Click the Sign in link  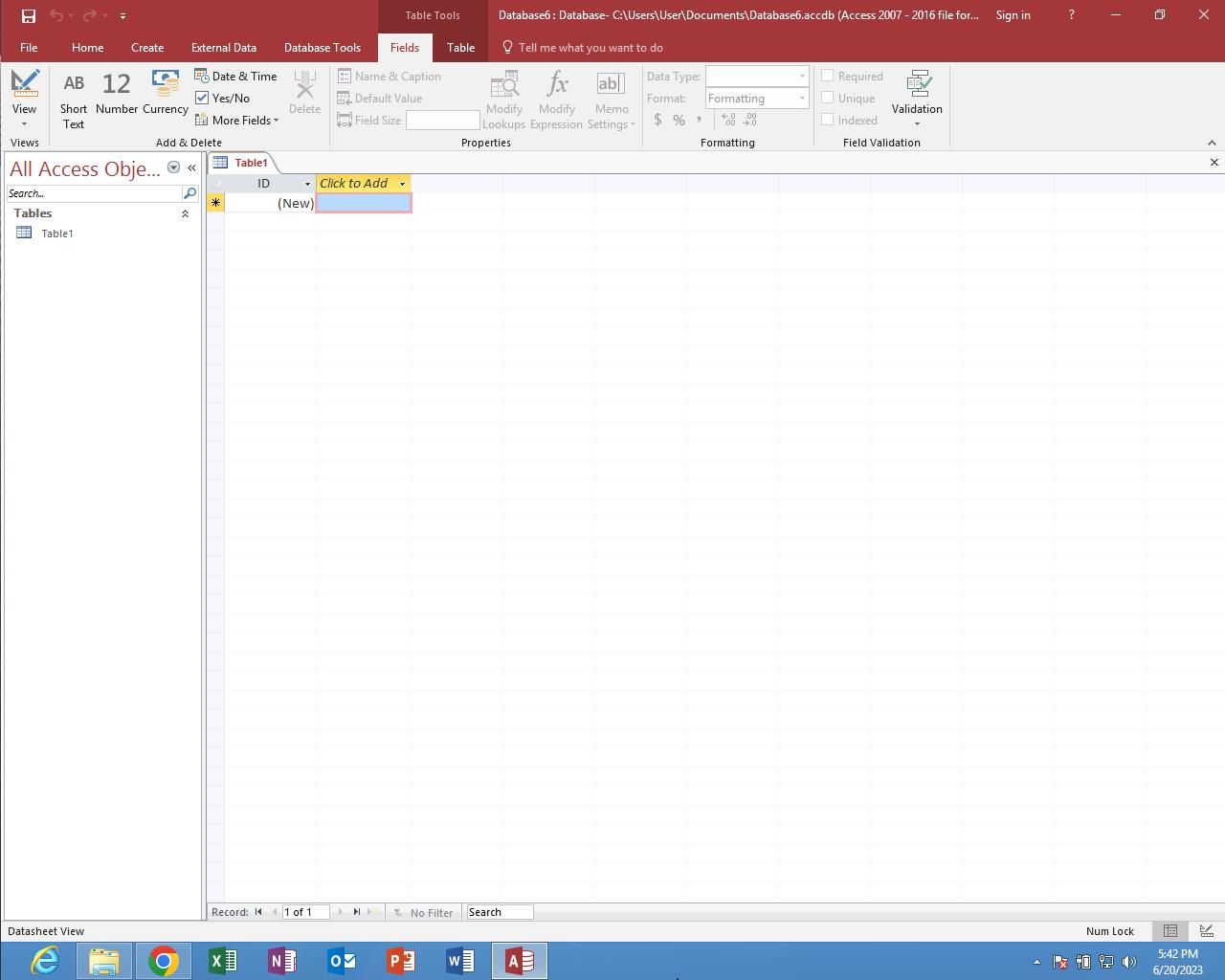tap(1013, 15)
